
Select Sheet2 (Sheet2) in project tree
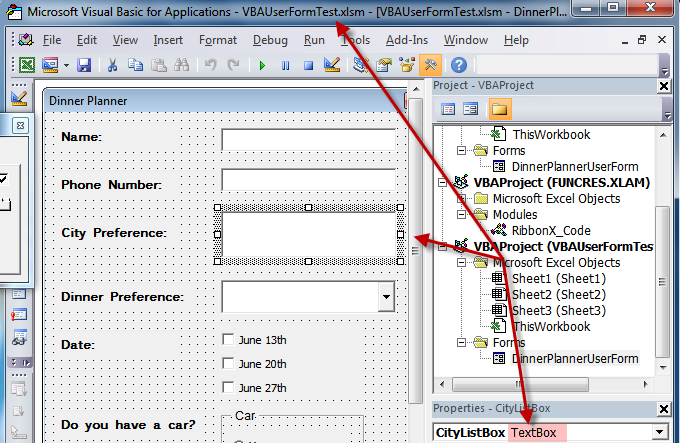coord(558,294)
